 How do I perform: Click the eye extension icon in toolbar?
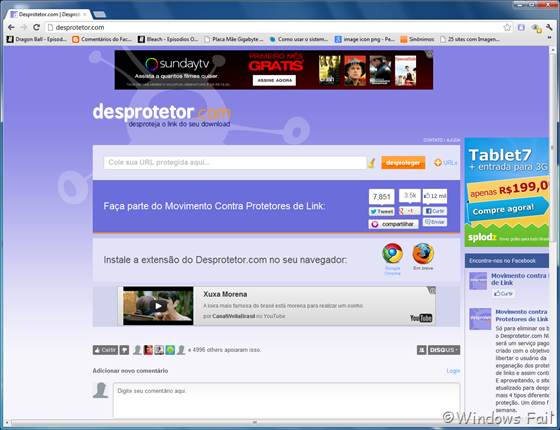click(536, 28)
